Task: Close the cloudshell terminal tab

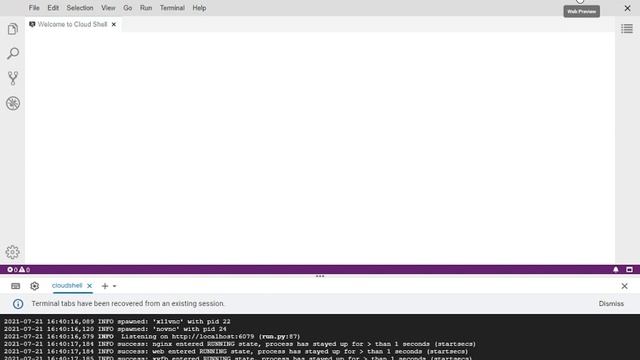Action: click(89, 286)
